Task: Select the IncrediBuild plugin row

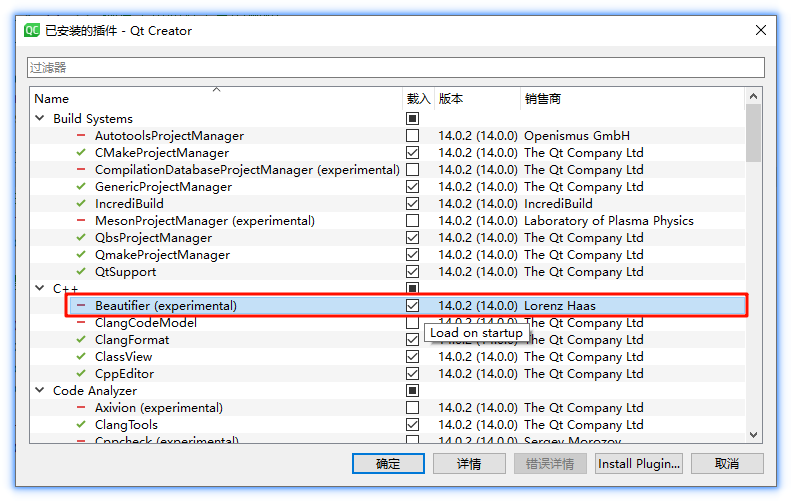Action: [388, 204]
